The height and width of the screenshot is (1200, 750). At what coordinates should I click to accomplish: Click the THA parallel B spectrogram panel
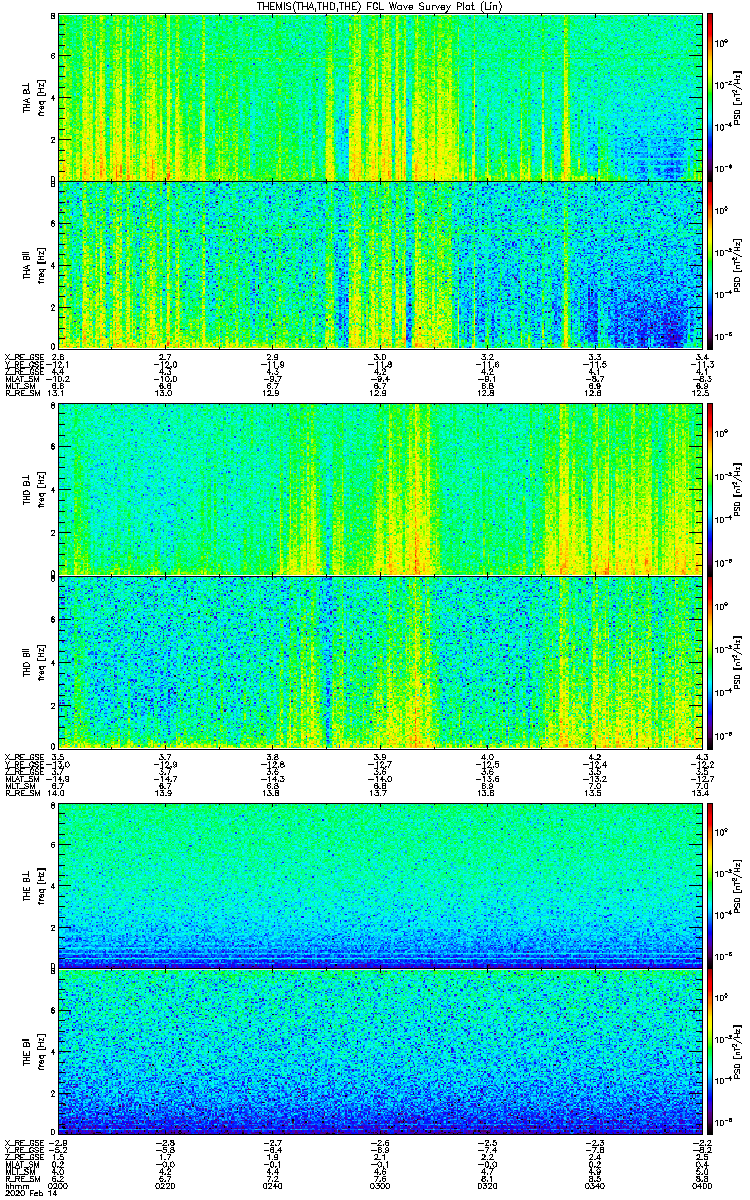coord(380,265)
